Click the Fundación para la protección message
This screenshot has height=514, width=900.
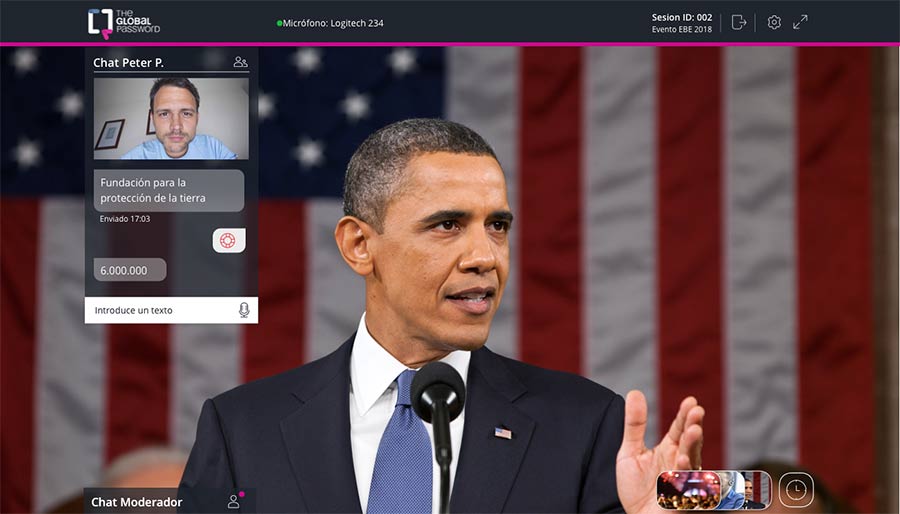point(169,190)
